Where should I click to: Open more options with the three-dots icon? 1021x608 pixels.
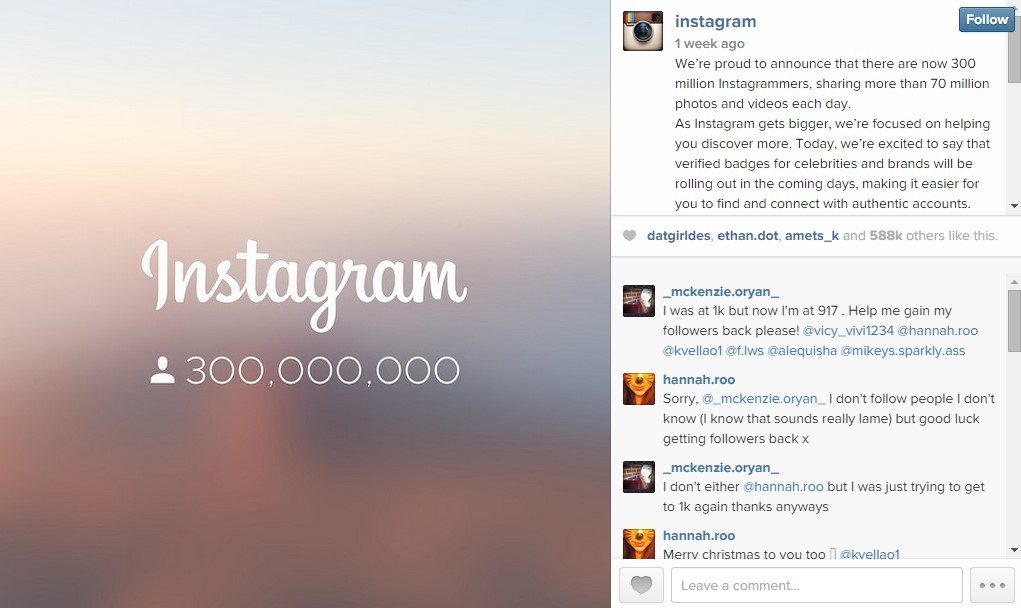tap(991, 585)
